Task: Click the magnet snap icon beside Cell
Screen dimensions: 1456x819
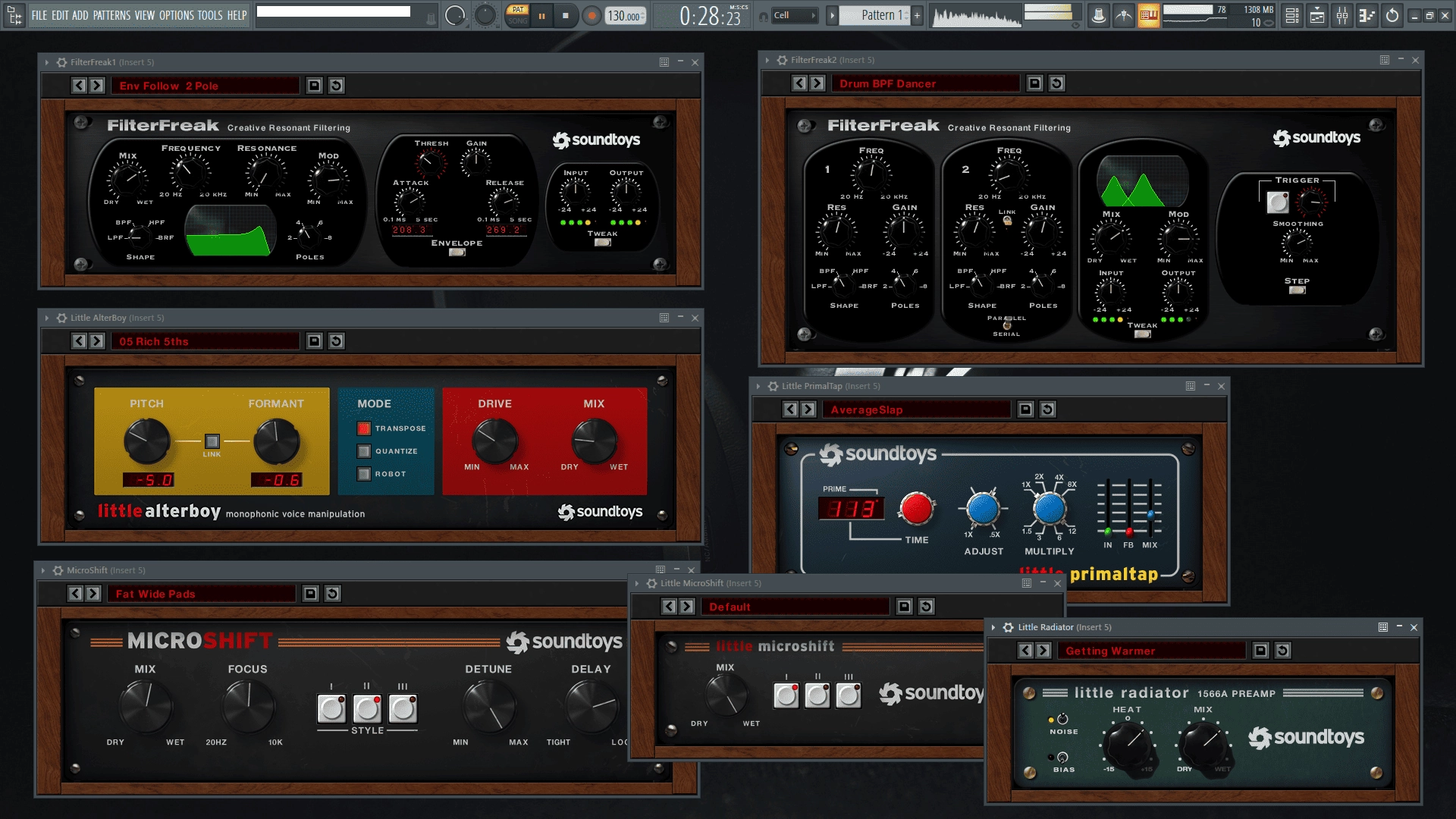Action: pos(764,16)
